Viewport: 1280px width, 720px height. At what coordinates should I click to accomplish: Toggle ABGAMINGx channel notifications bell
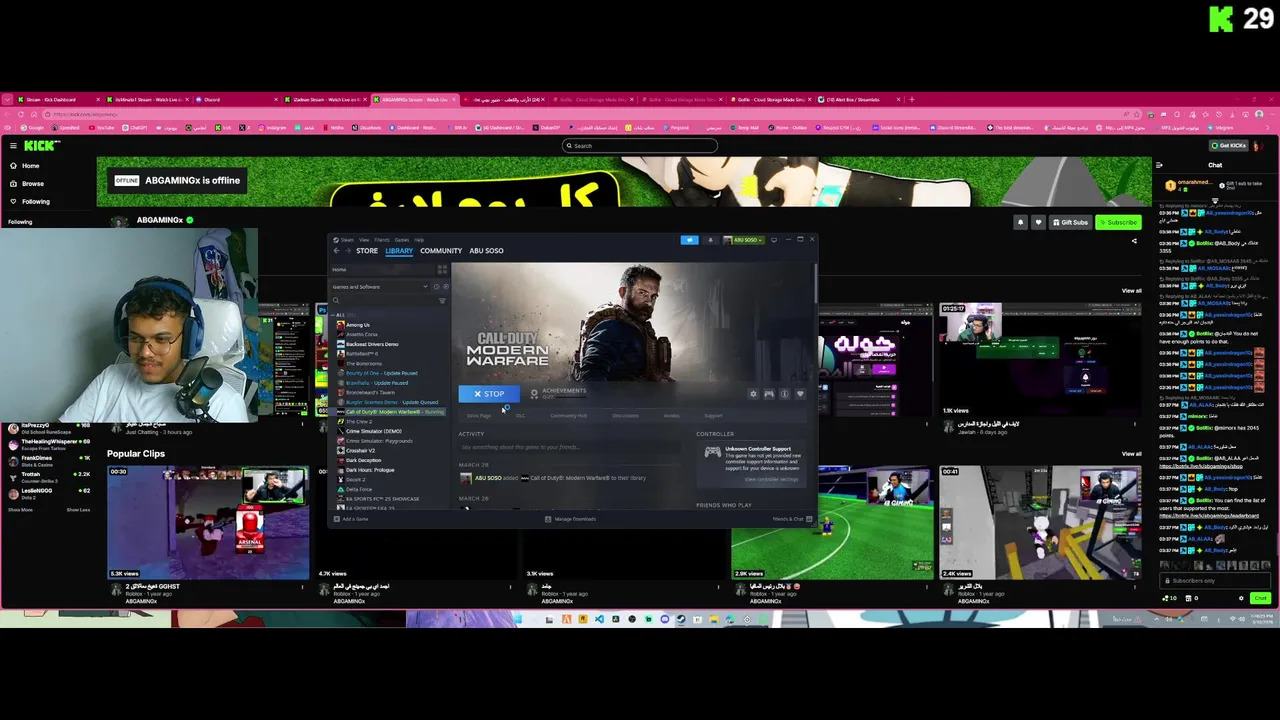(1021, 222)
